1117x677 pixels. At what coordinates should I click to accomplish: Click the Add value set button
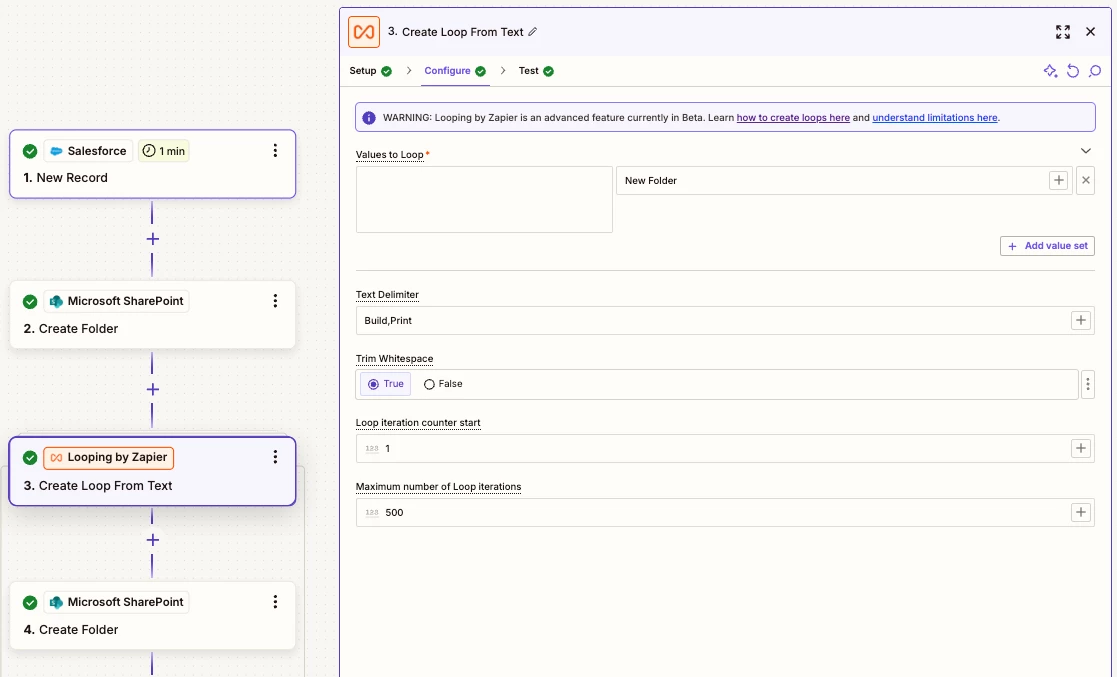tap(1047, 246)
